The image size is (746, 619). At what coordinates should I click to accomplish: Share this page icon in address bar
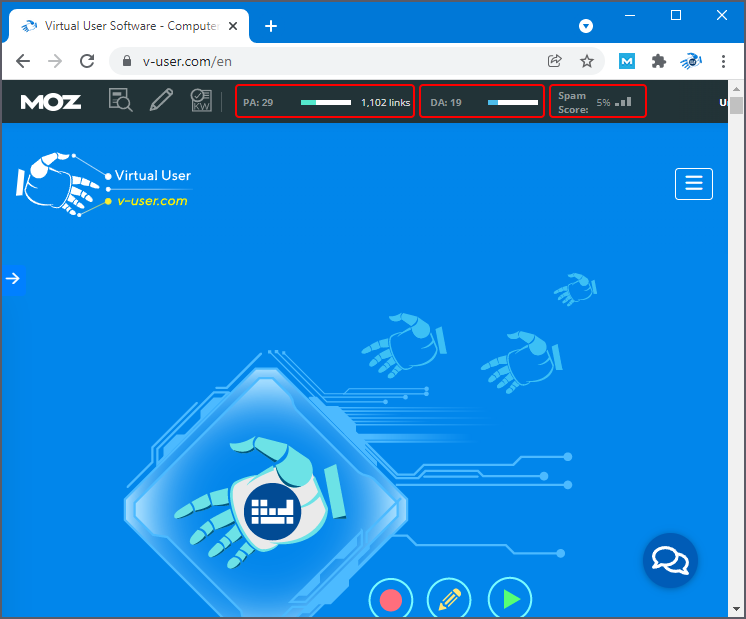coord(554,61)
